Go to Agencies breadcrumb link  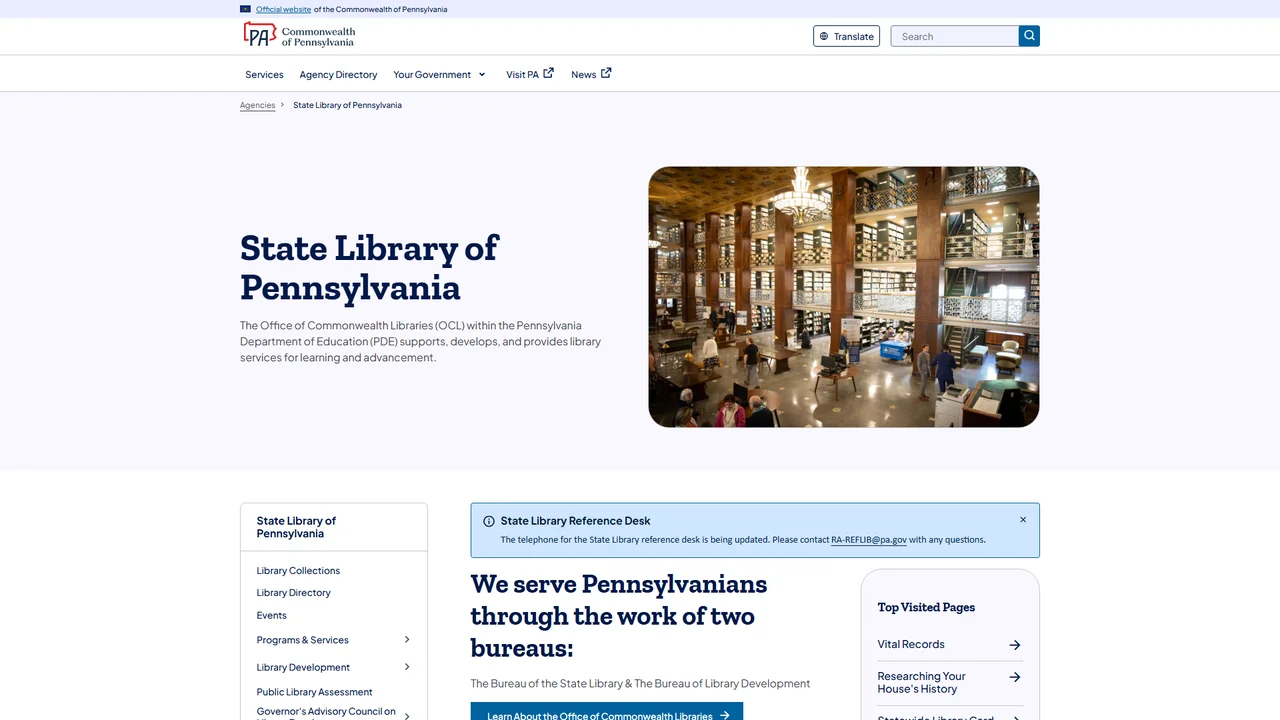tap(257, 105)
